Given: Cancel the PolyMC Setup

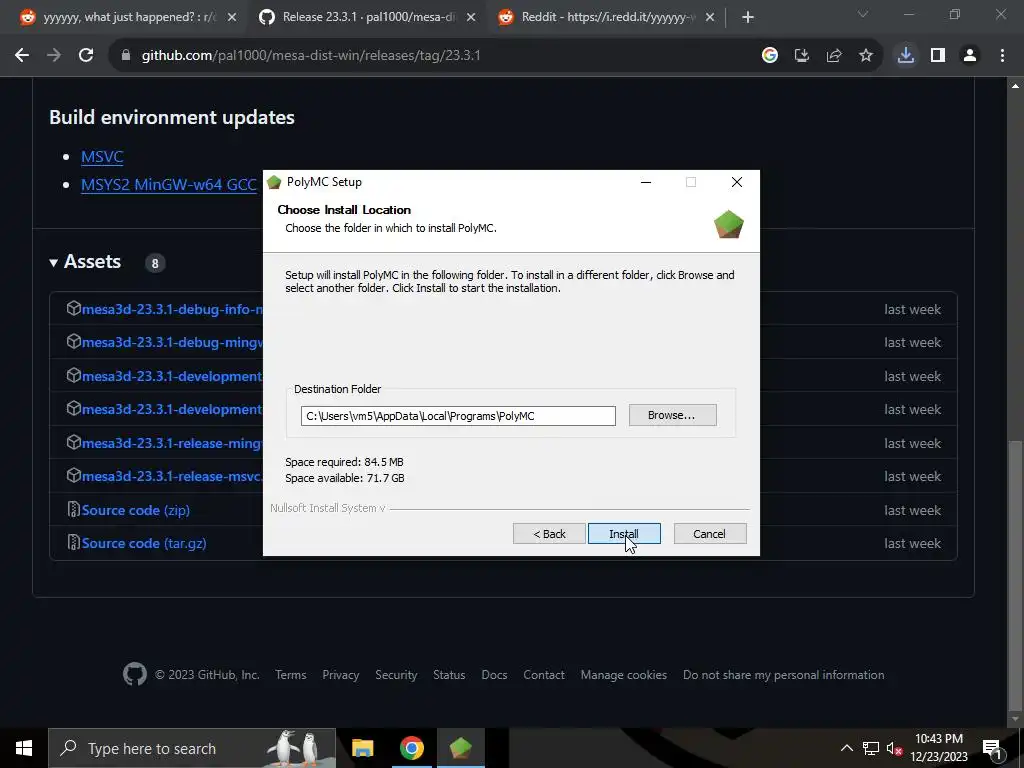Looking at the screenshot, I should pyautogui.click(x=709, y=534).
